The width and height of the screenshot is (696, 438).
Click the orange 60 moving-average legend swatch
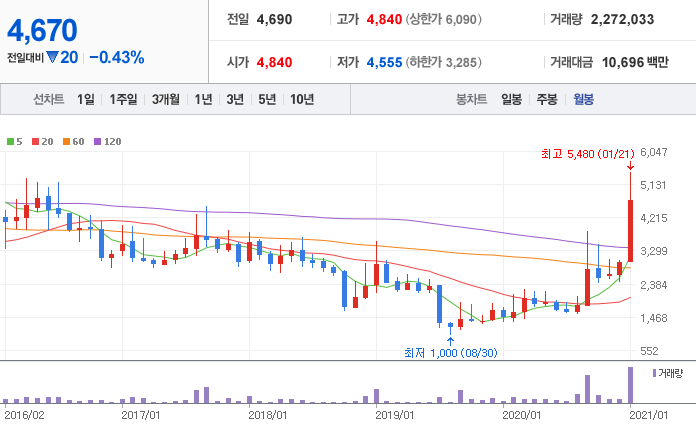[67, 142]
